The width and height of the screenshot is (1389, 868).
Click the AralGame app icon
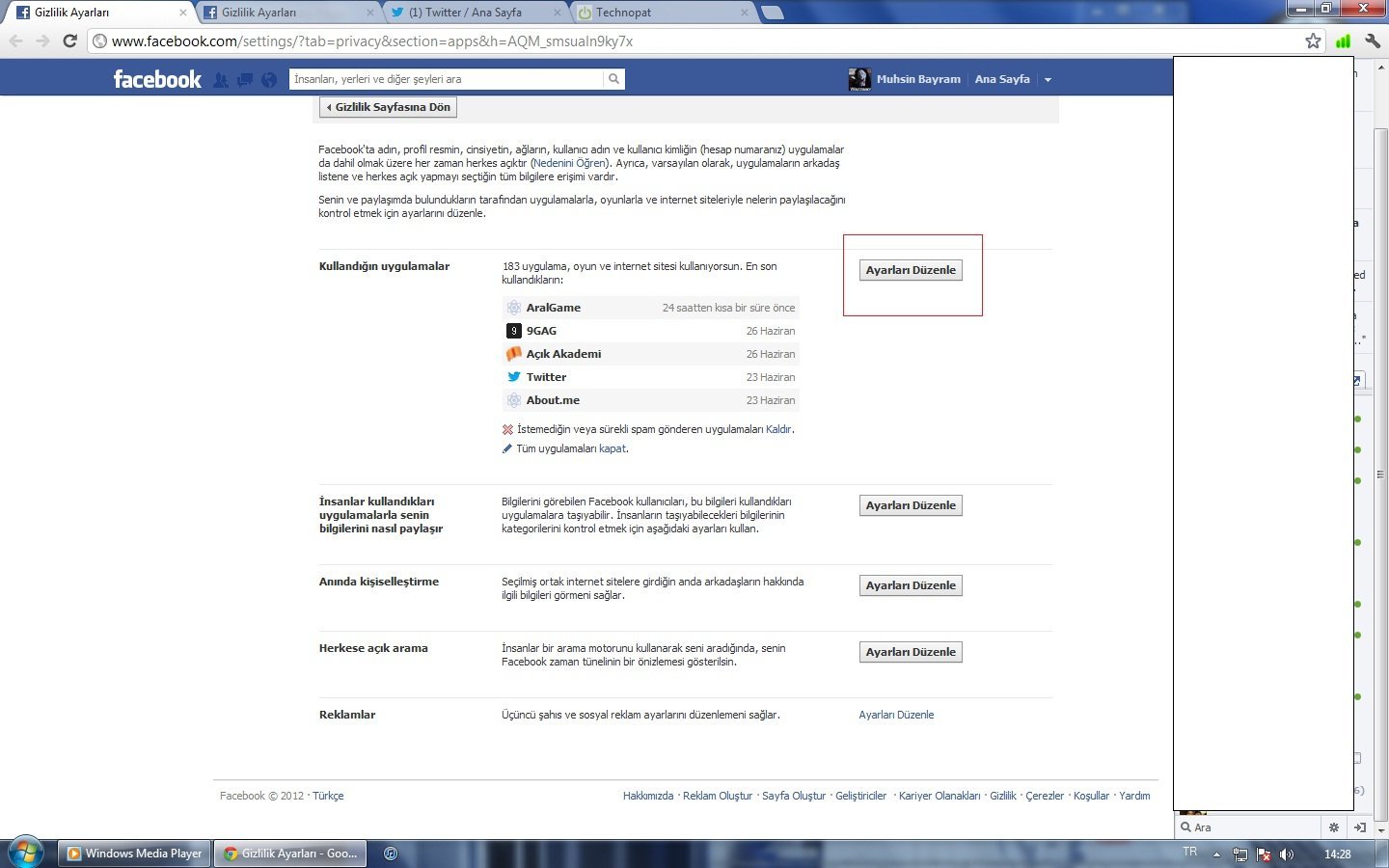pyautogui.click(x=514, y=308)
